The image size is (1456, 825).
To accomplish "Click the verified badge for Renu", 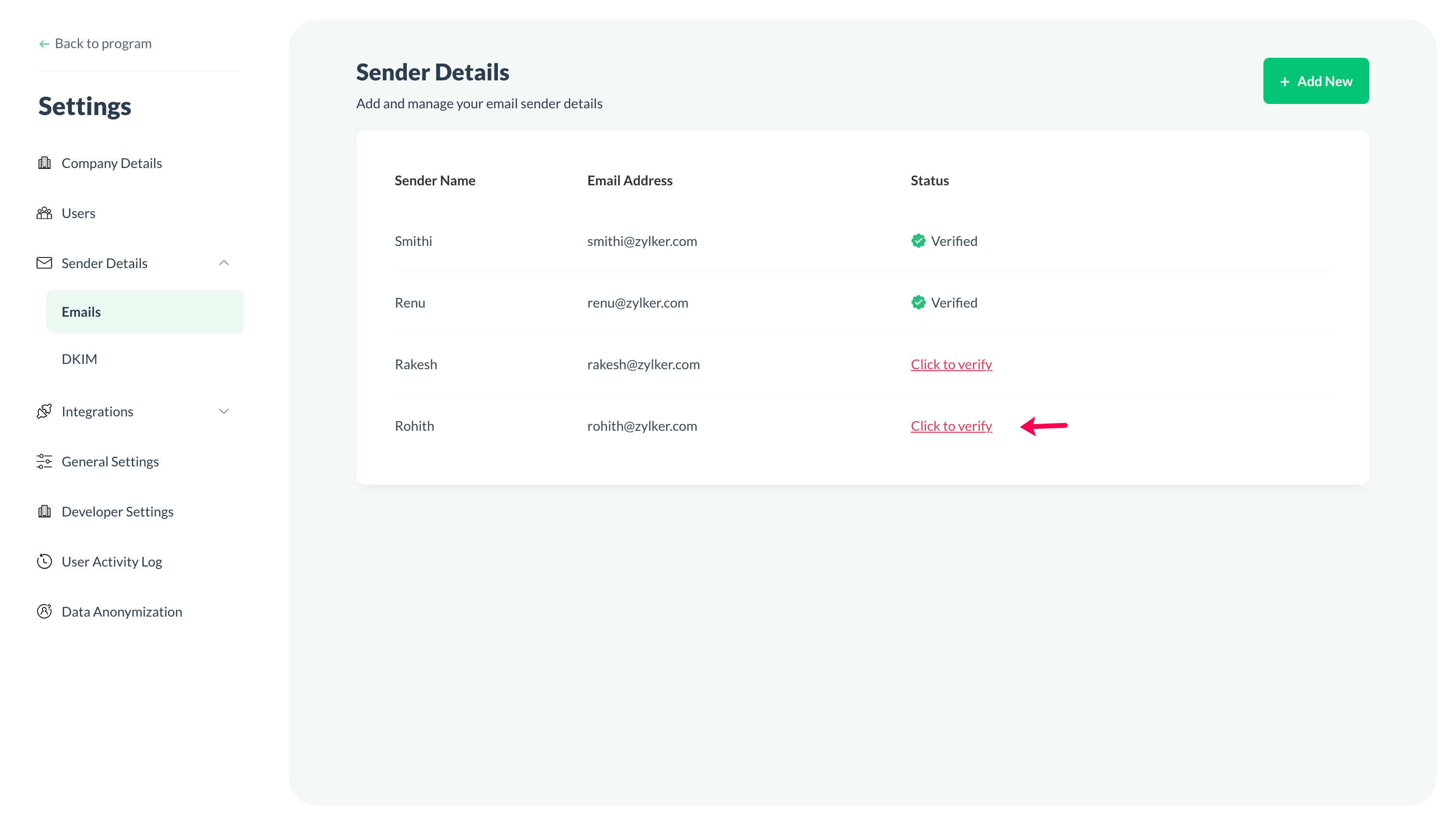I will pyautogui.click(x=918, y=303).
